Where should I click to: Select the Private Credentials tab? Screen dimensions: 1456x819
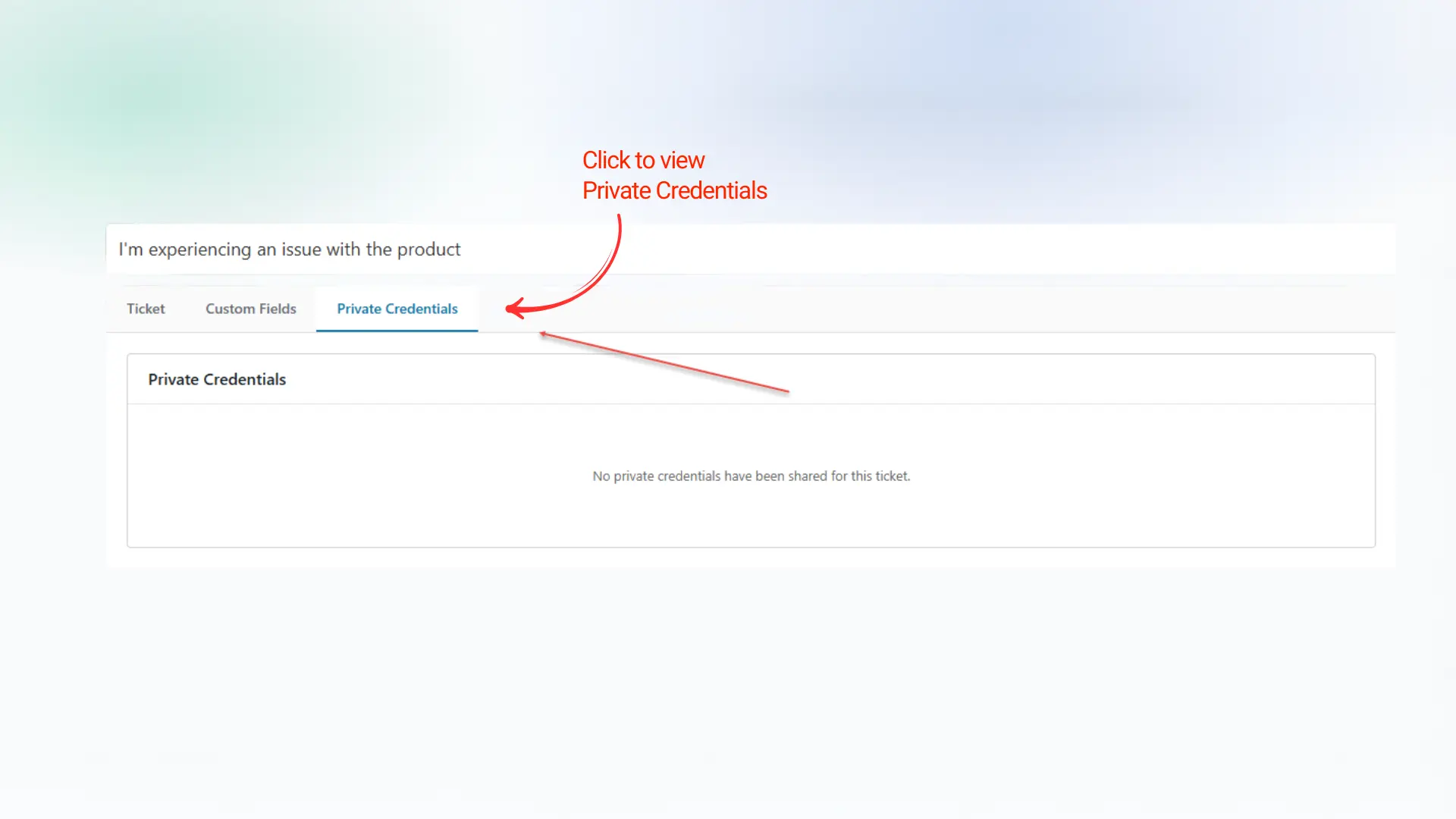pos(397,309)
